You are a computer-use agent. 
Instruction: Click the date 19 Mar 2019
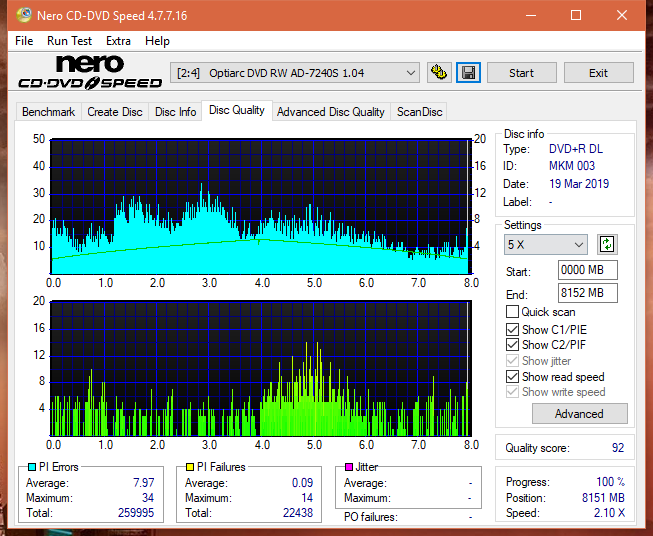coord(579,184)
